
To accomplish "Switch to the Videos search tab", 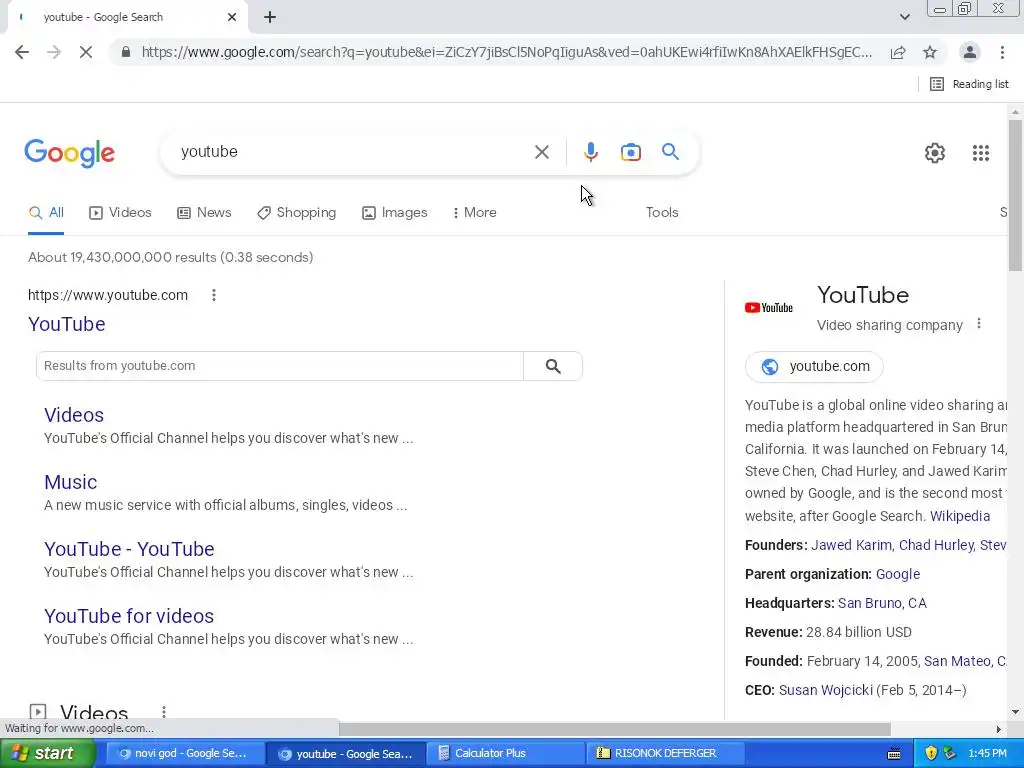I will coord(120,213).
